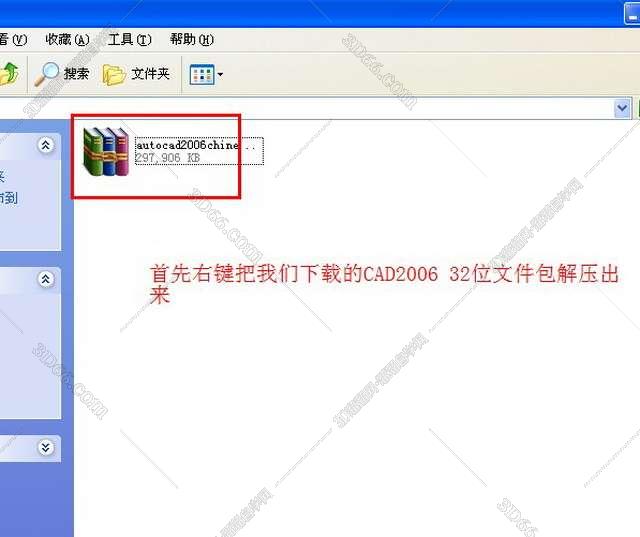Screen dimensions: 640x537
Task: Click inside the address bar field
Action: [x=300, y=108]
